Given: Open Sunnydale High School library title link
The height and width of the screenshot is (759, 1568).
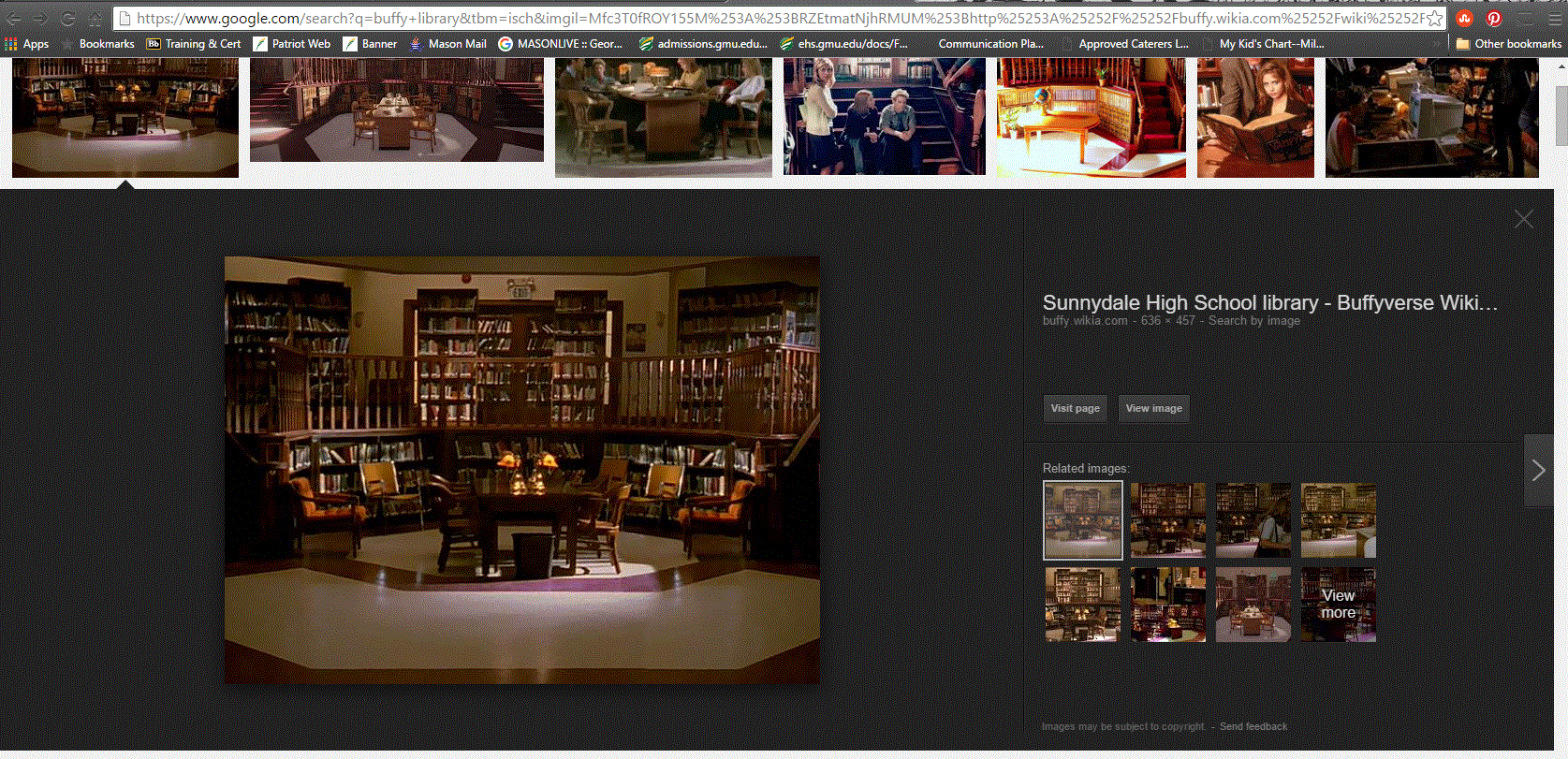Looking at the screenshot, I should (1270, 302).
